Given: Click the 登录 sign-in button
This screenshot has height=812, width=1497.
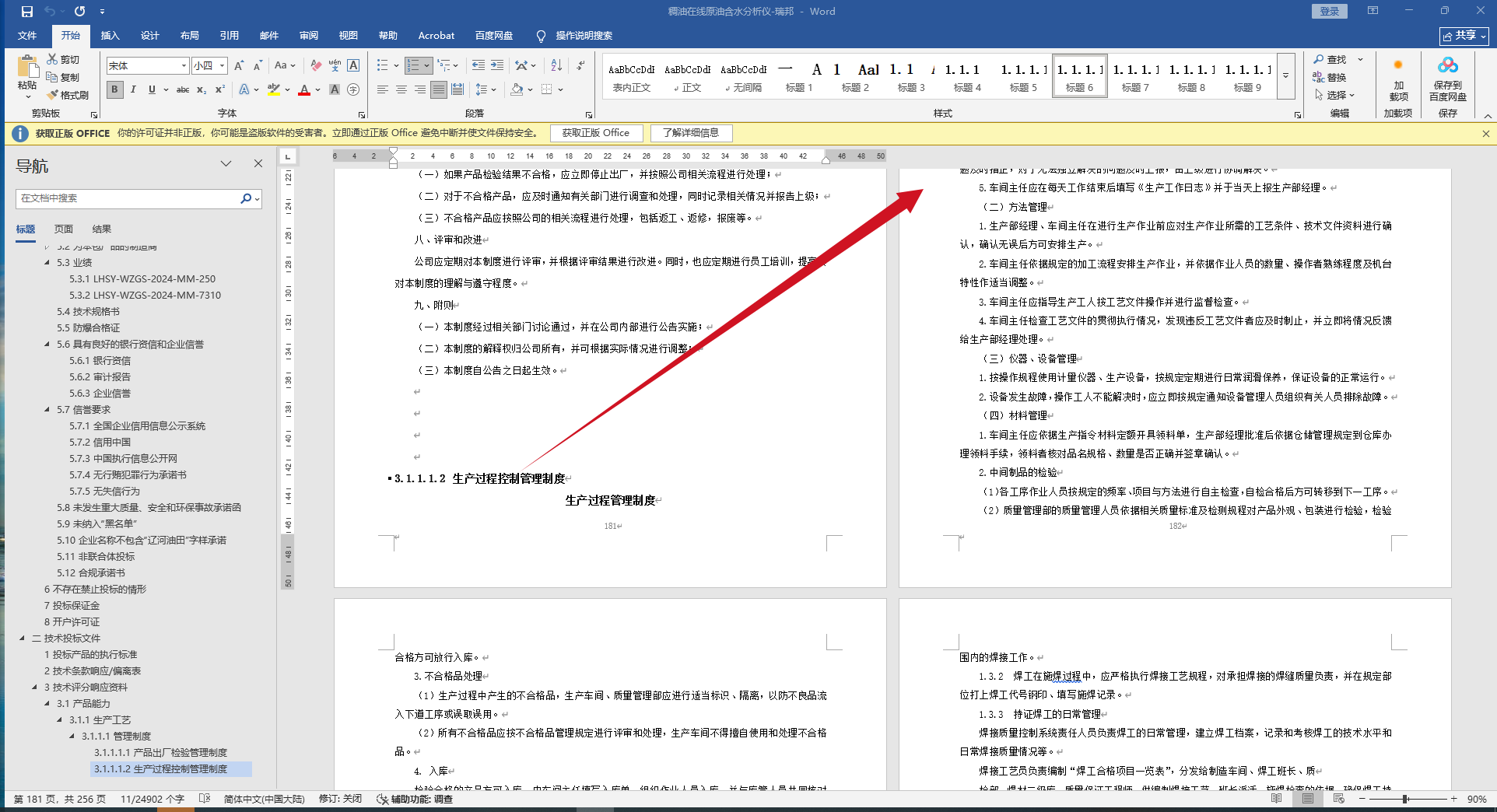Looking at the screenshot, I should (x=1330, y=11).
